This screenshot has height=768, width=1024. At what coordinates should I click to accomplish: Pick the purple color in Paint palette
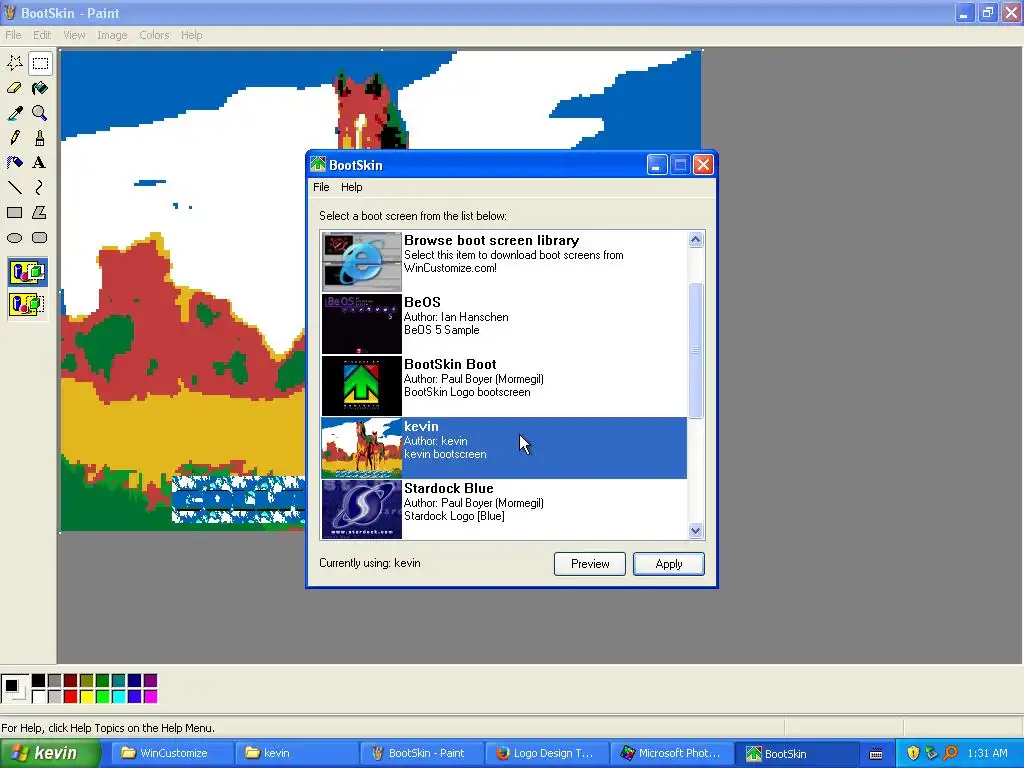[150, 681]
